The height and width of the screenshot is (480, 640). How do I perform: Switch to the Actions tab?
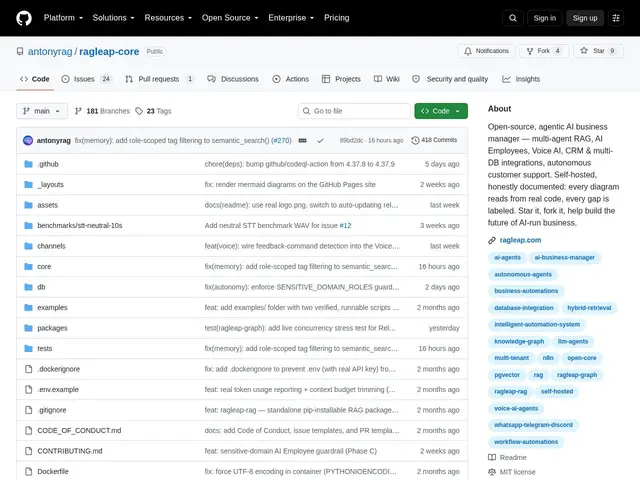291,79
